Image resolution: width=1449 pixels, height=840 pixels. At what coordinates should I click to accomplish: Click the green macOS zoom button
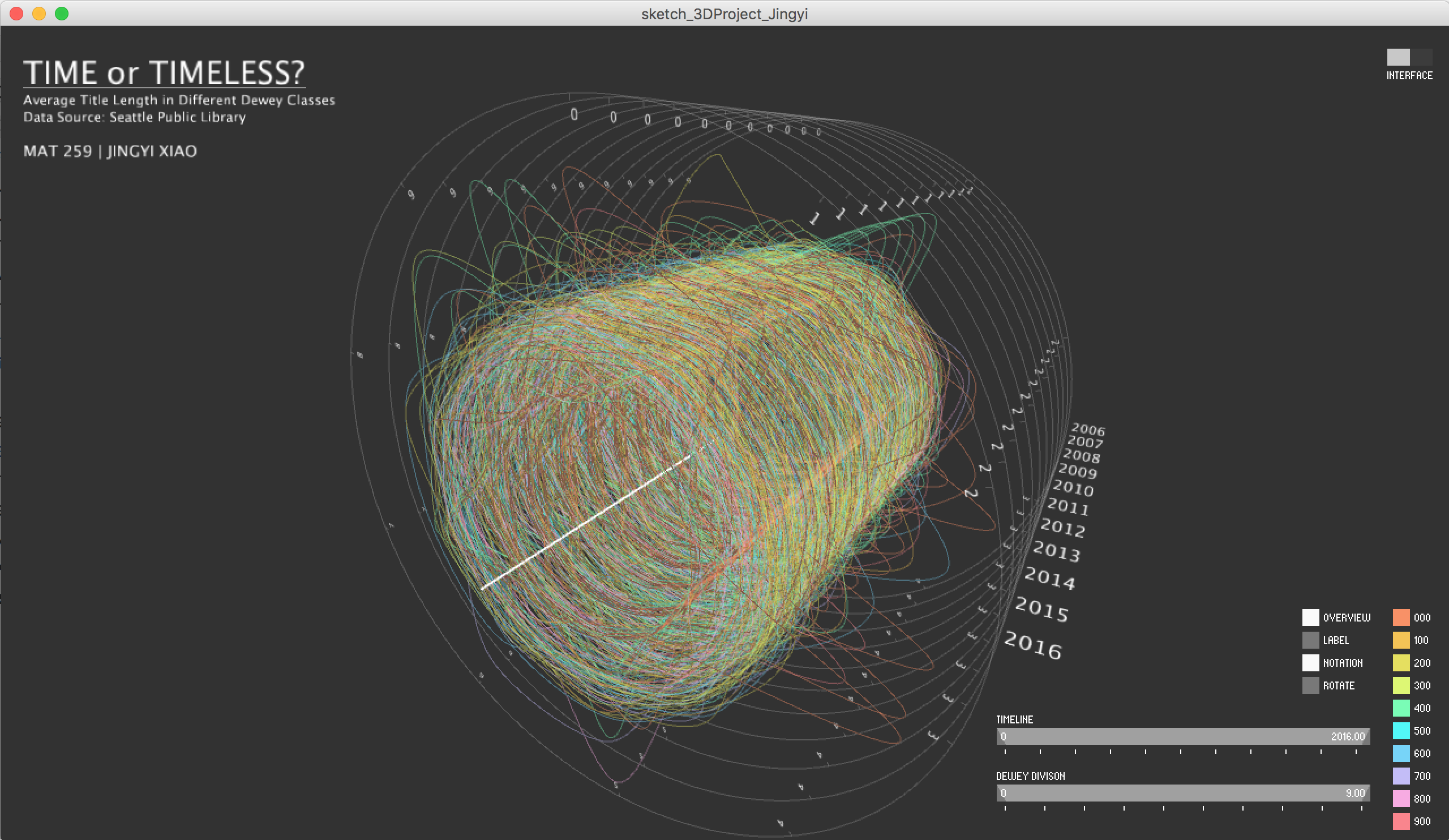(x=62, y=14)
